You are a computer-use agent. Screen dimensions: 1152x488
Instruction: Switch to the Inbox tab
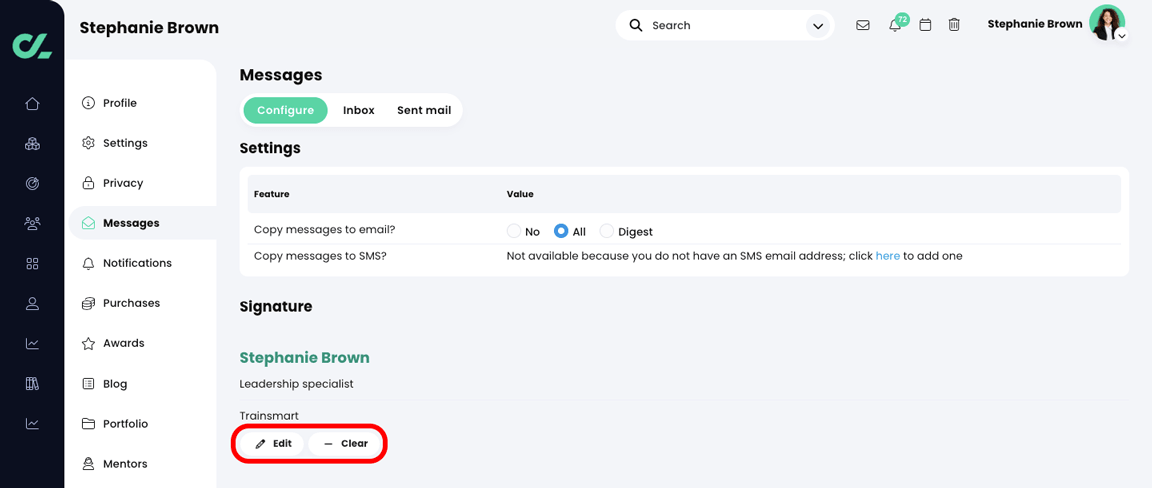tap(359, 110)
